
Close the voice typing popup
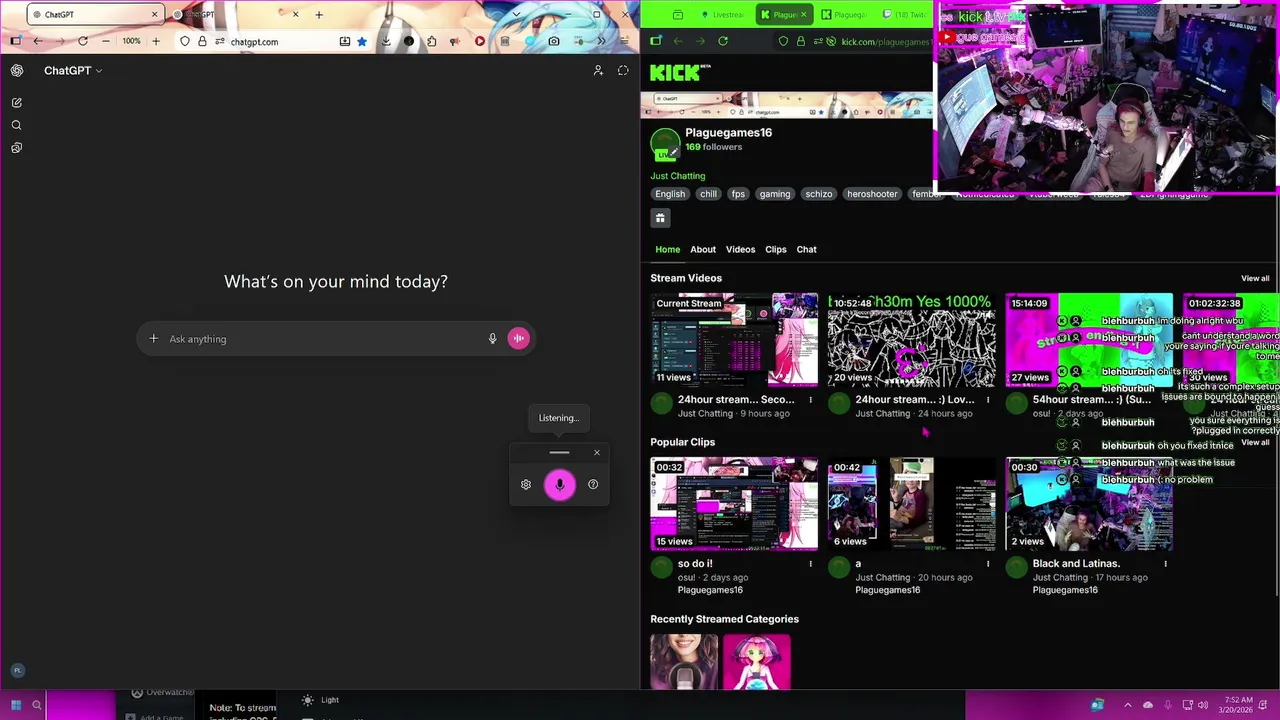597,453
